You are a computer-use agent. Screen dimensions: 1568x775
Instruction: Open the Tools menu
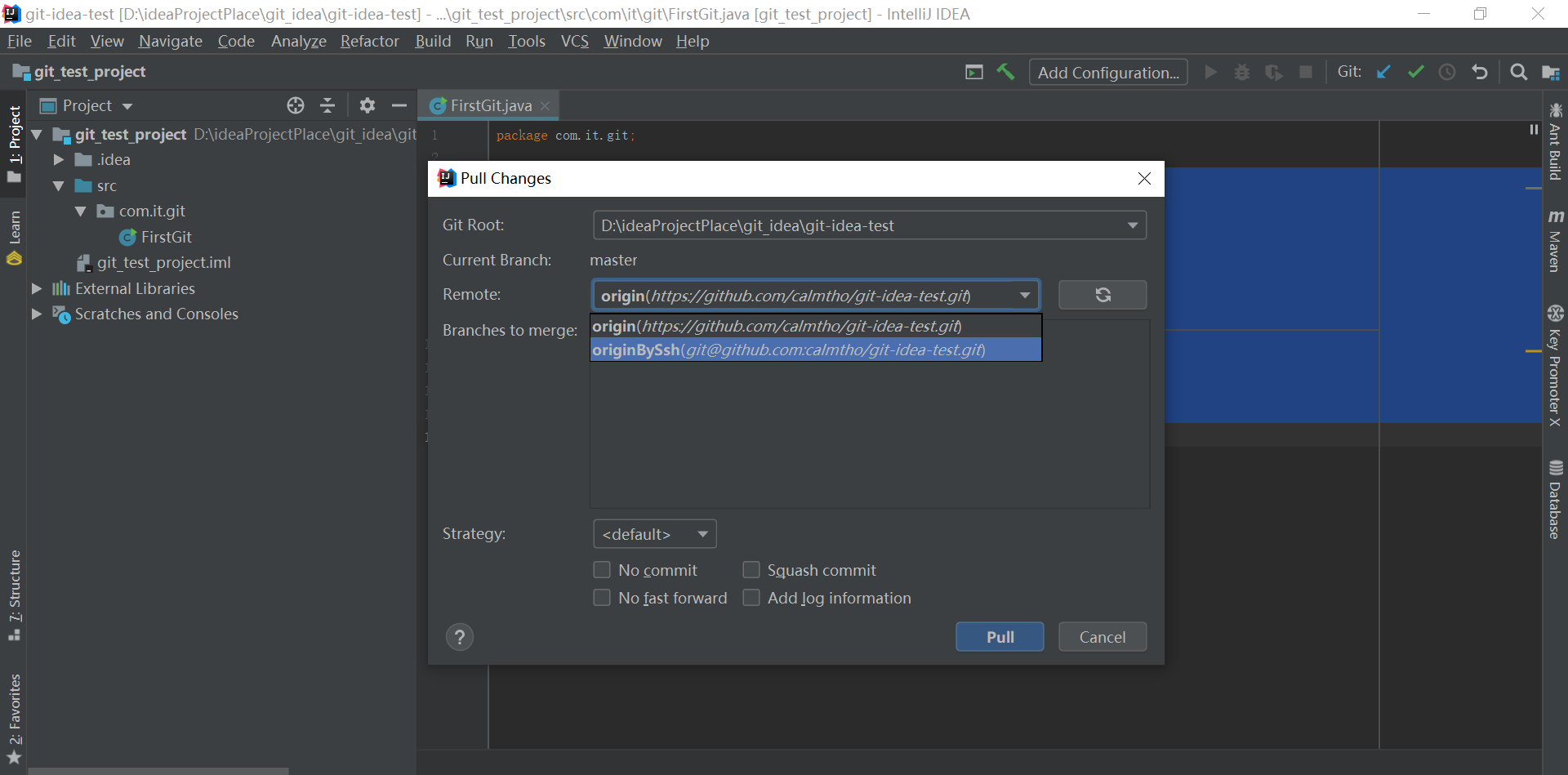click(527, 41)
